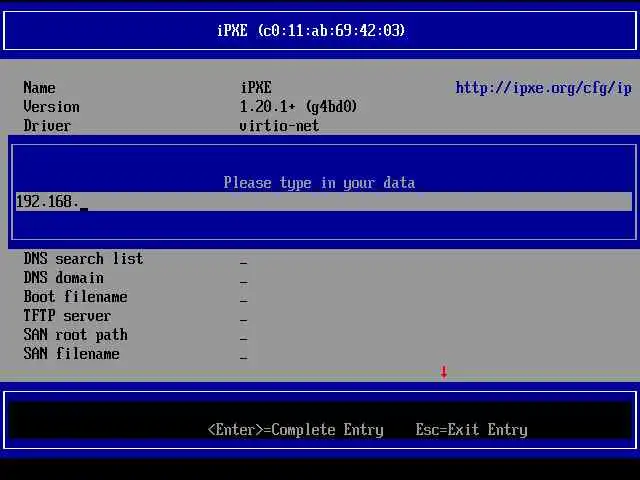Viewport: 640px width, 480px height.
Task: Select the SAN root path setting
Action: tap(76, 335)
